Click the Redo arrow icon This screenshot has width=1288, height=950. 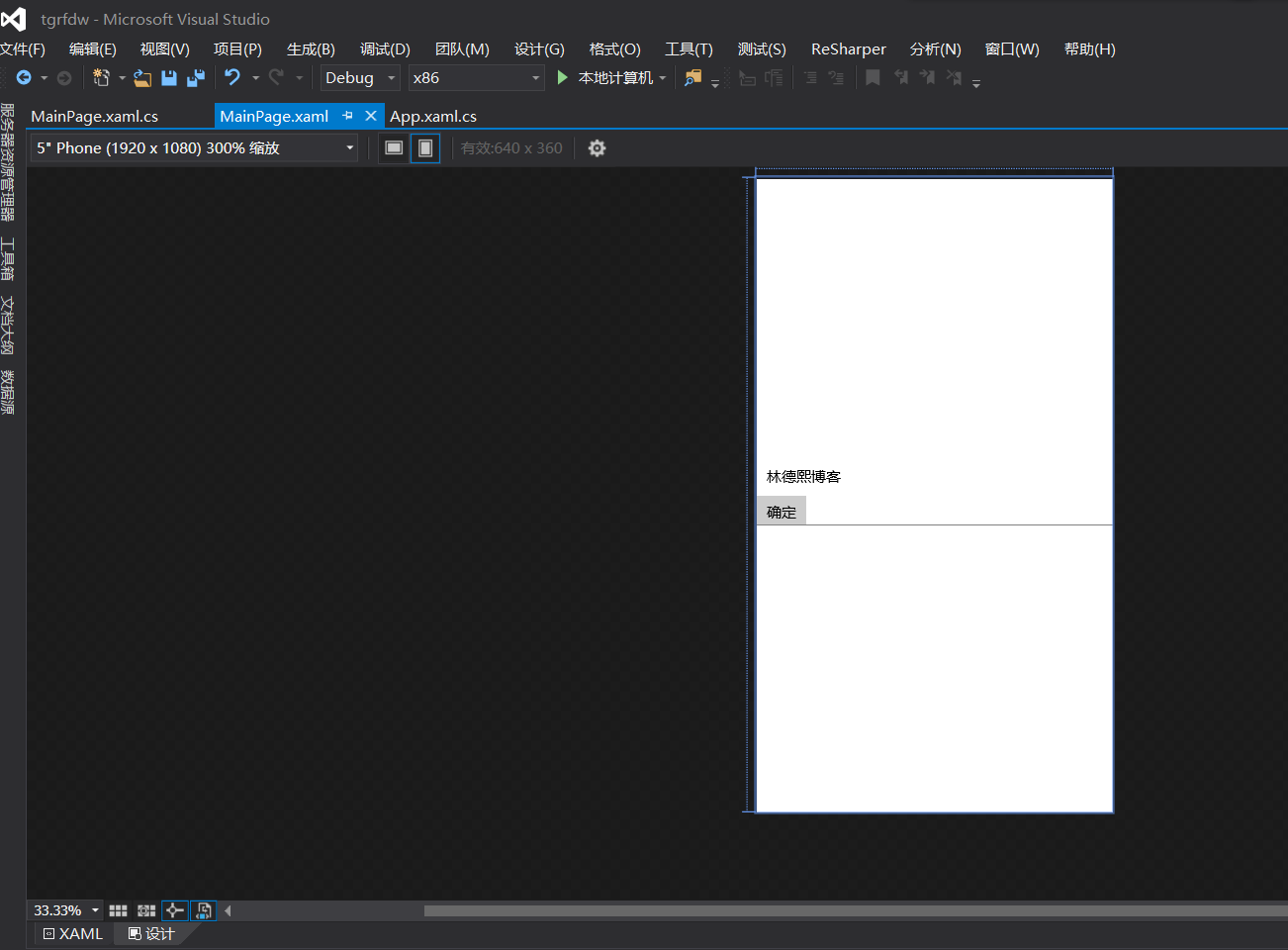click(x=276, y=77)
